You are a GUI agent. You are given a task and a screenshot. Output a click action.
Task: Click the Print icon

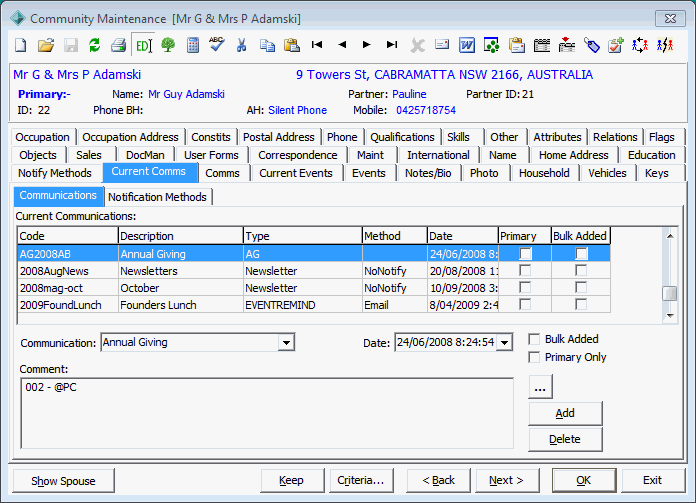coord(119,45)
